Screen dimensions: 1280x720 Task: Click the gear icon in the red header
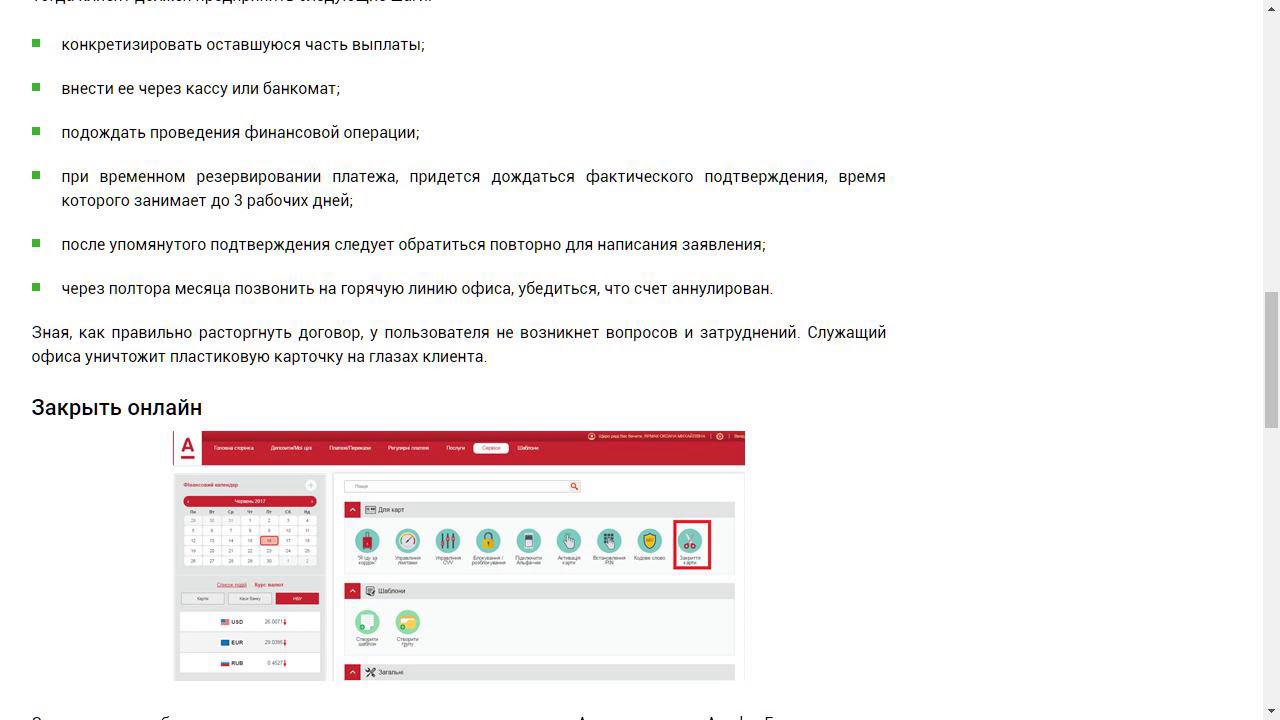[x=719, y=436]
